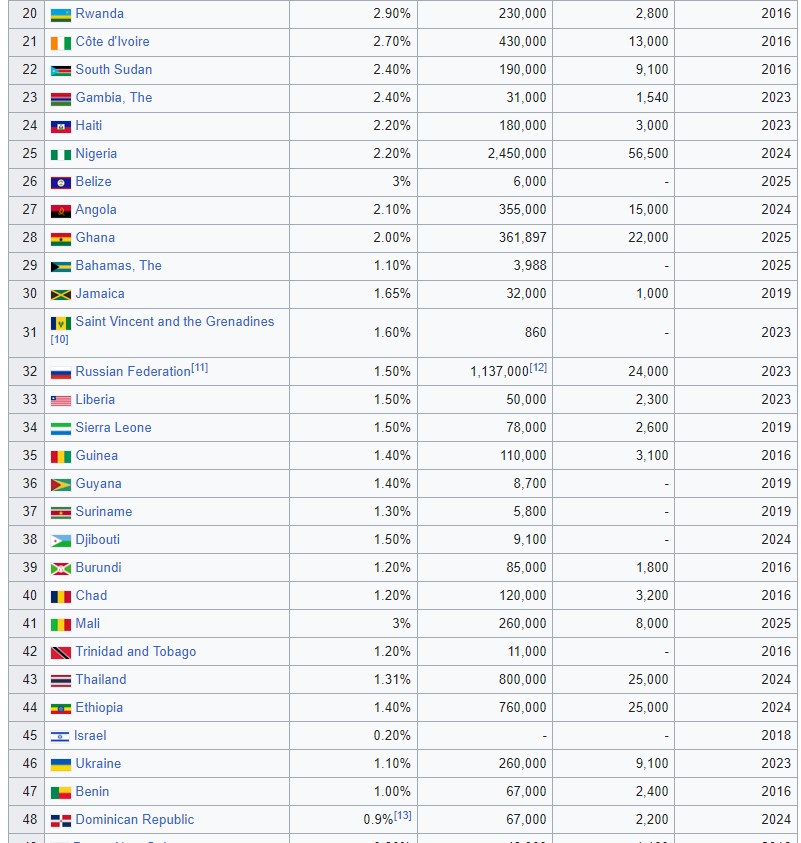
Task: Click the Gambia flag icon
Action: click(x=61, y=98)
